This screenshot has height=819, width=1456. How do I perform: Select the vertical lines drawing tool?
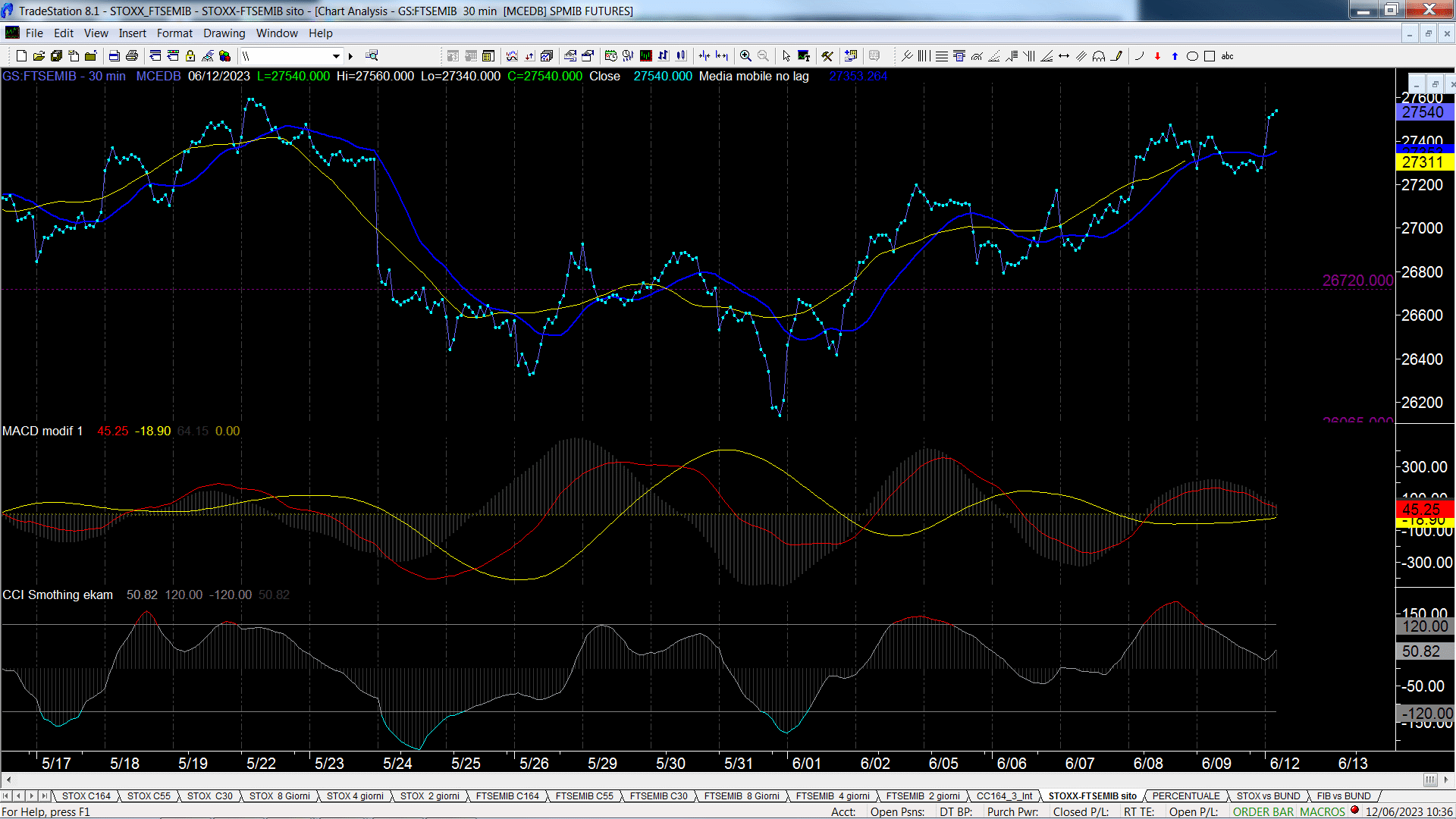tap(924, 55)
